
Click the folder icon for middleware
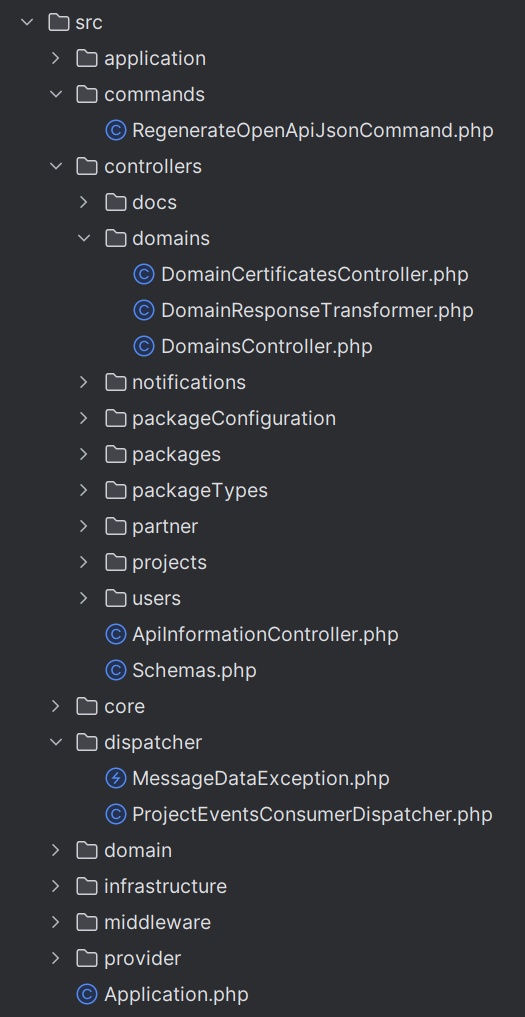tap(87, 922)
